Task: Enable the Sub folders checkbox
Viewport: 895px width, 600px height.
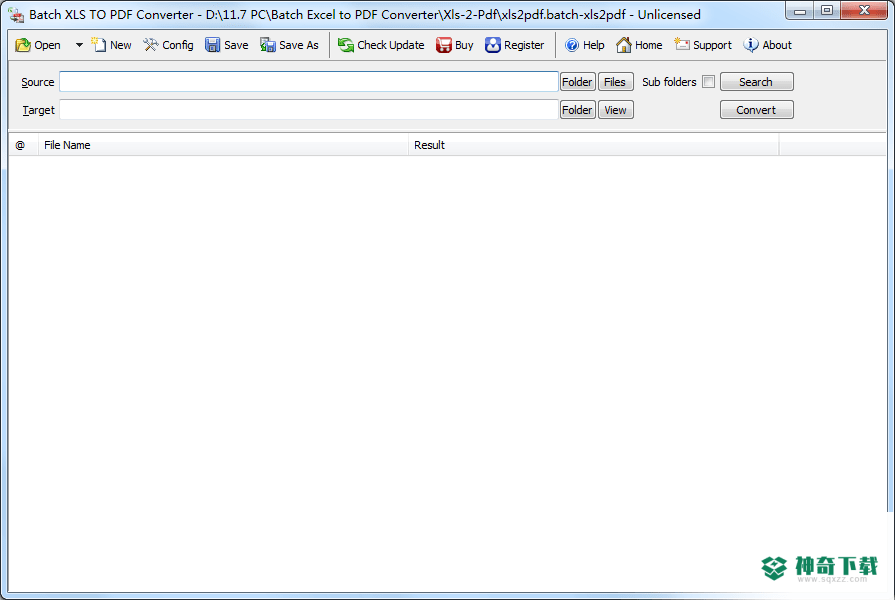Action: (x=708, y=82)
